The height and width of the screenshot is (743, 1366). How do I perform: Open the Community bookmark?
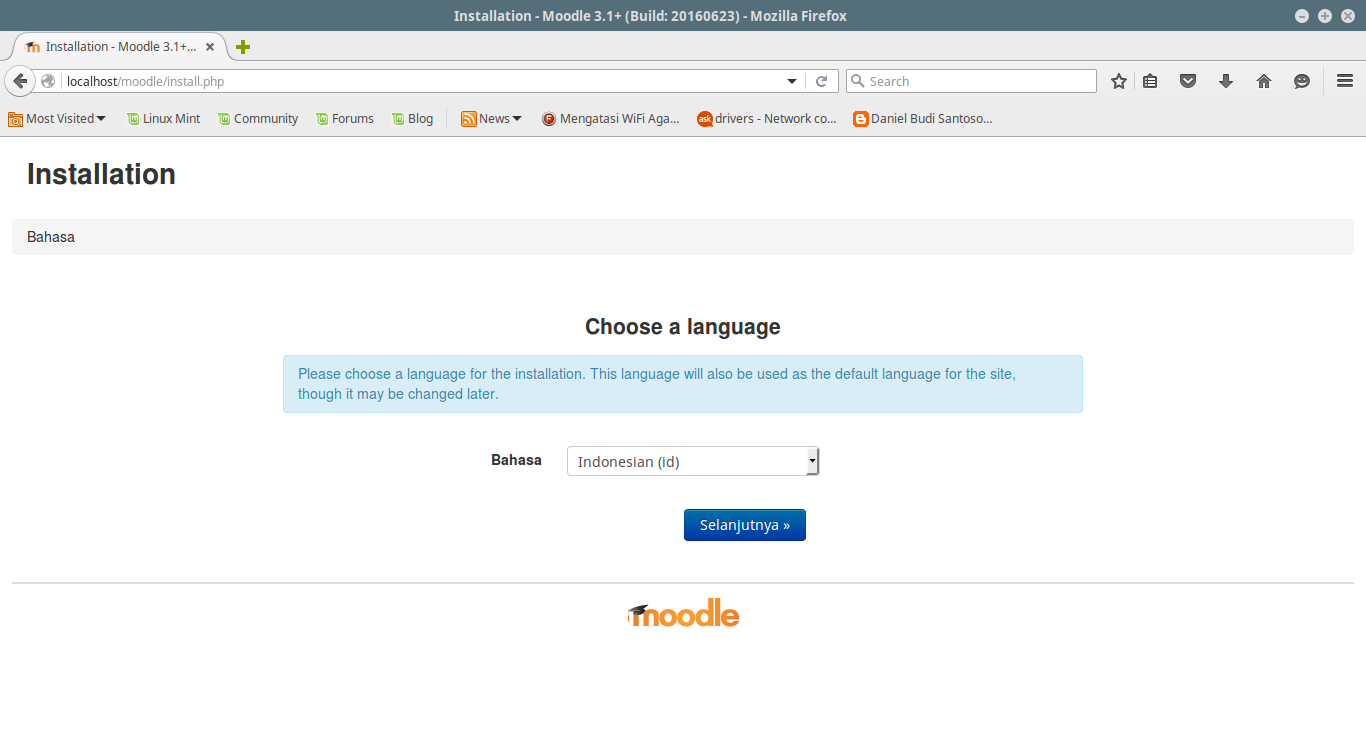[x=257, y=118]
